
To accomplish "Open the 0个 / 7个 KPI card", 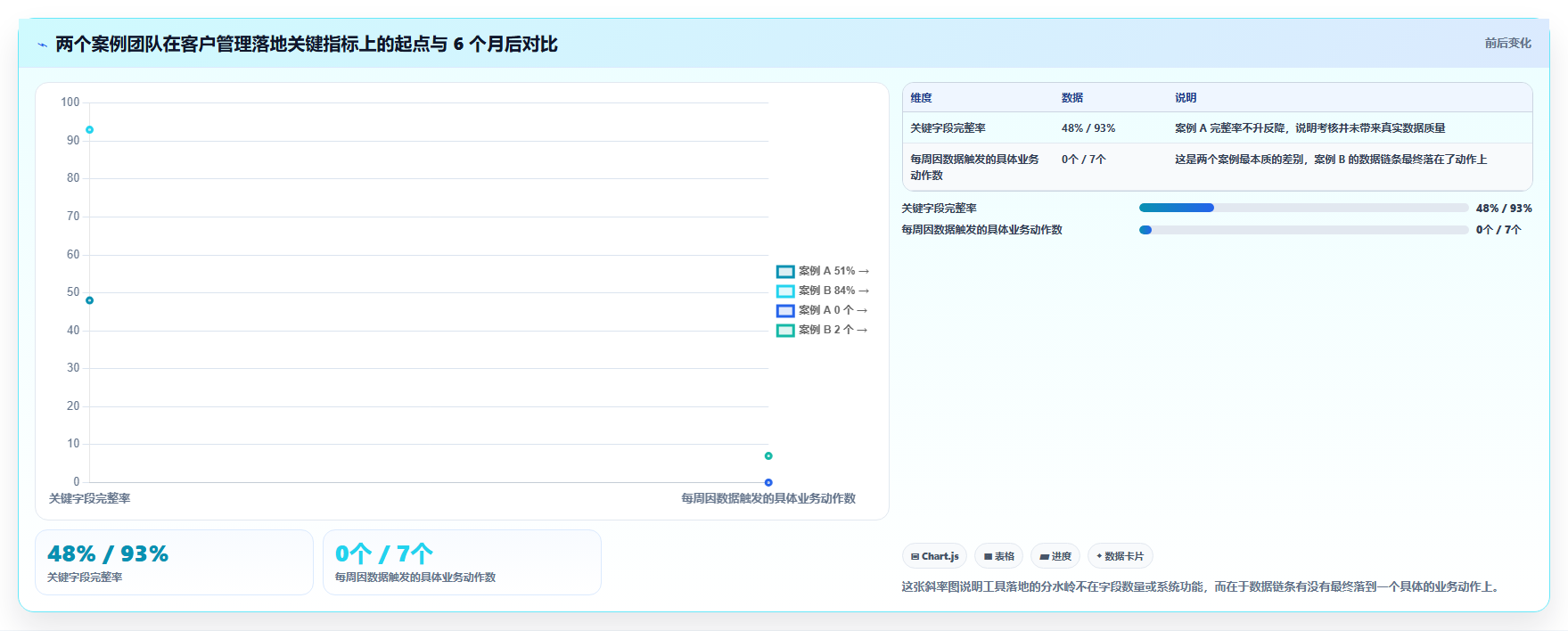I will click(462, 562).
